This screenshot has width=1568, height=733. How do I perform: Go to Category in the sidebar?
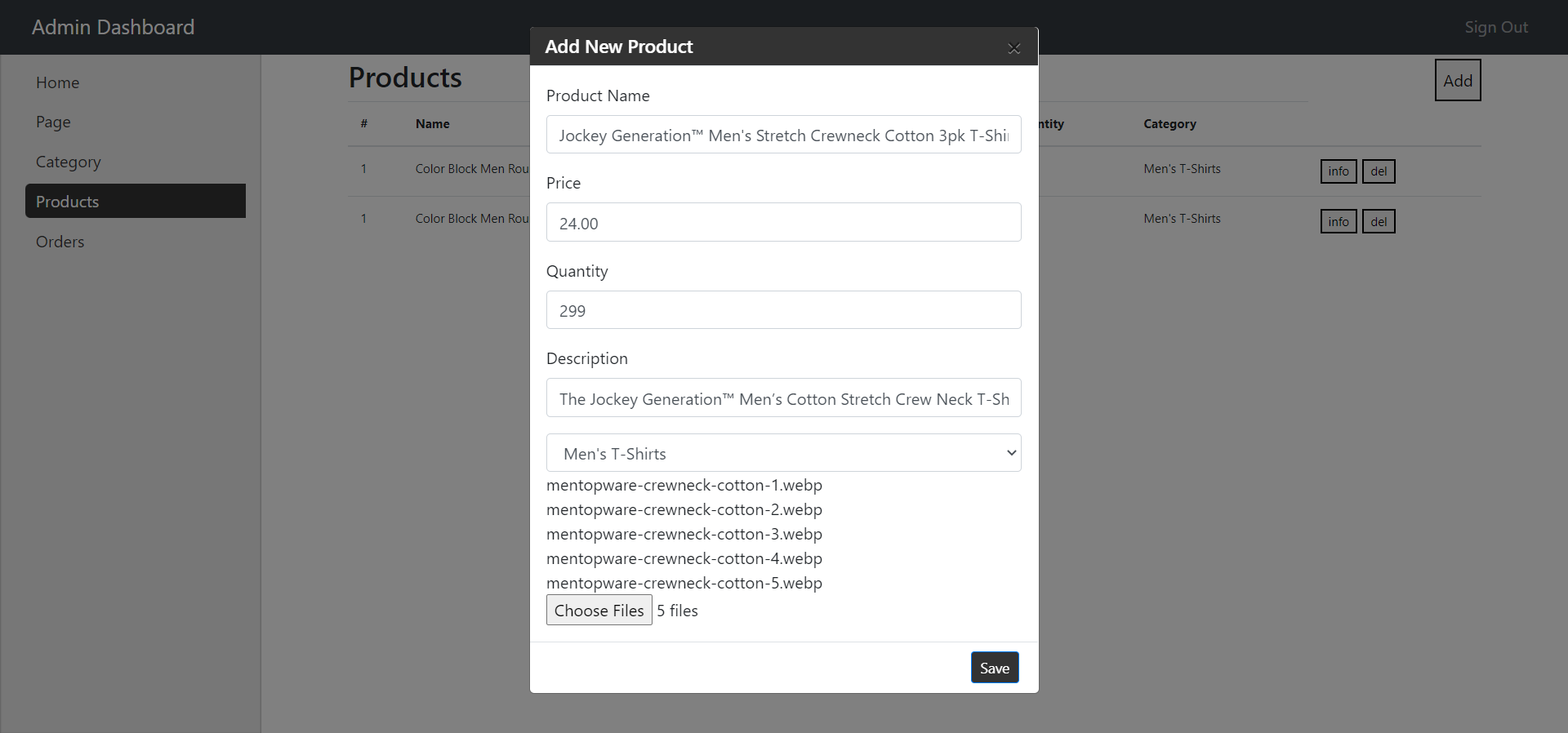[x=68, y=162]
